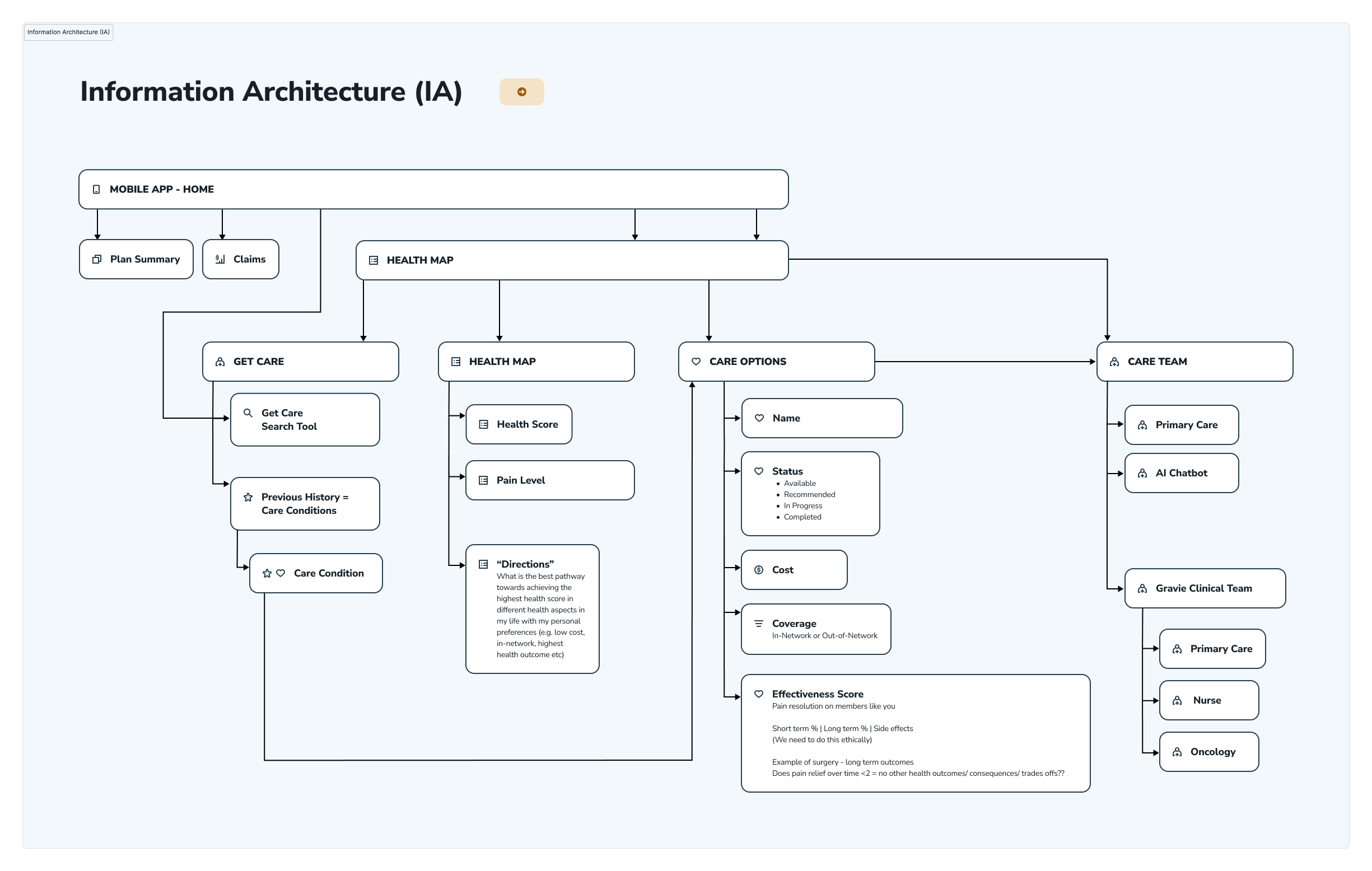This screenshot has height=871, width=1372.
Task: Select the Get Care Search Tool label
Action: 289,420
